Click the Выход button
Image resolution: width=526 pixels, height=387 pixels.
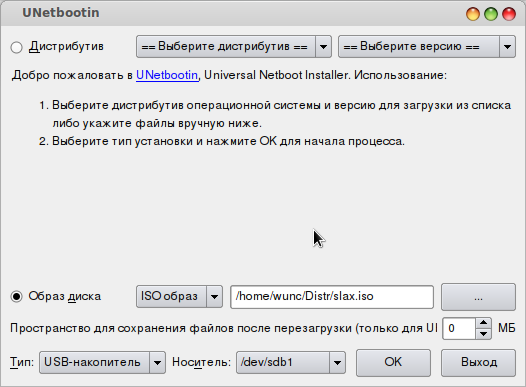(x=478, y=363)
